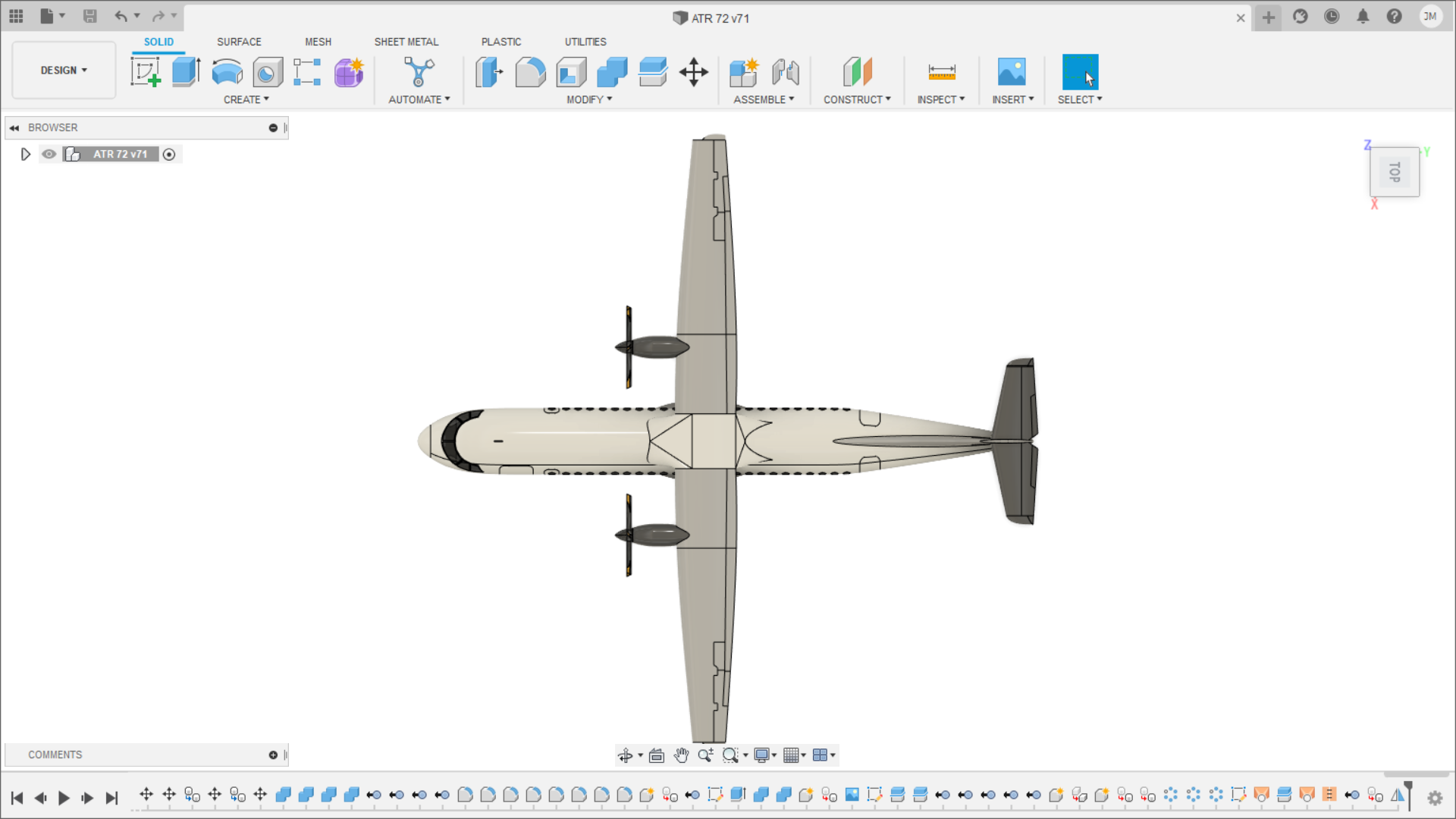The width and height of the screenshot is (1456, 819).
Task: Switch to the Sheet Metal tab
Action: point(406,42)
